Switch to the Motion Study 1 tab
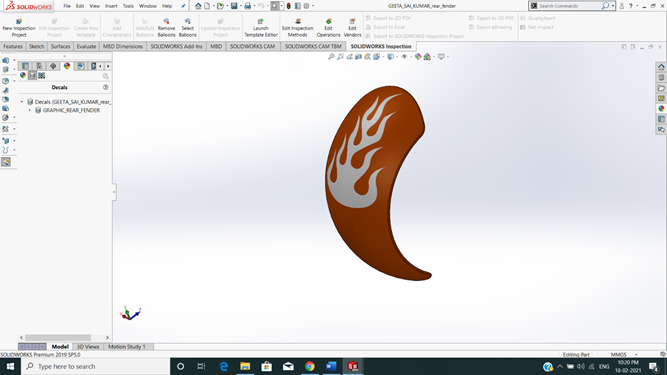This screenshot has height=375, width=667. [x=127, y=347]
